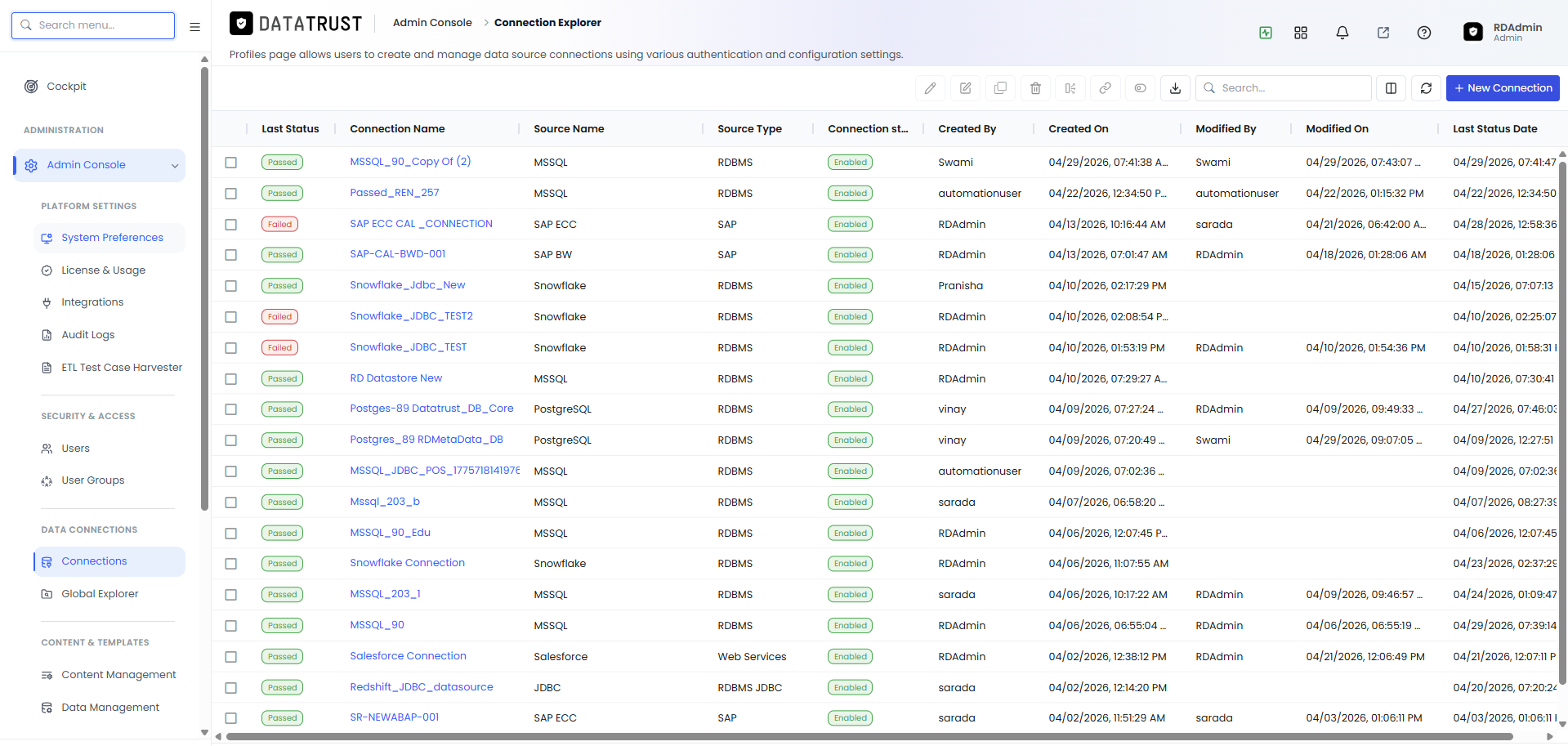
Task: Toggle the hamburger sidebar collapse button
Action: (x=194, y=26)
